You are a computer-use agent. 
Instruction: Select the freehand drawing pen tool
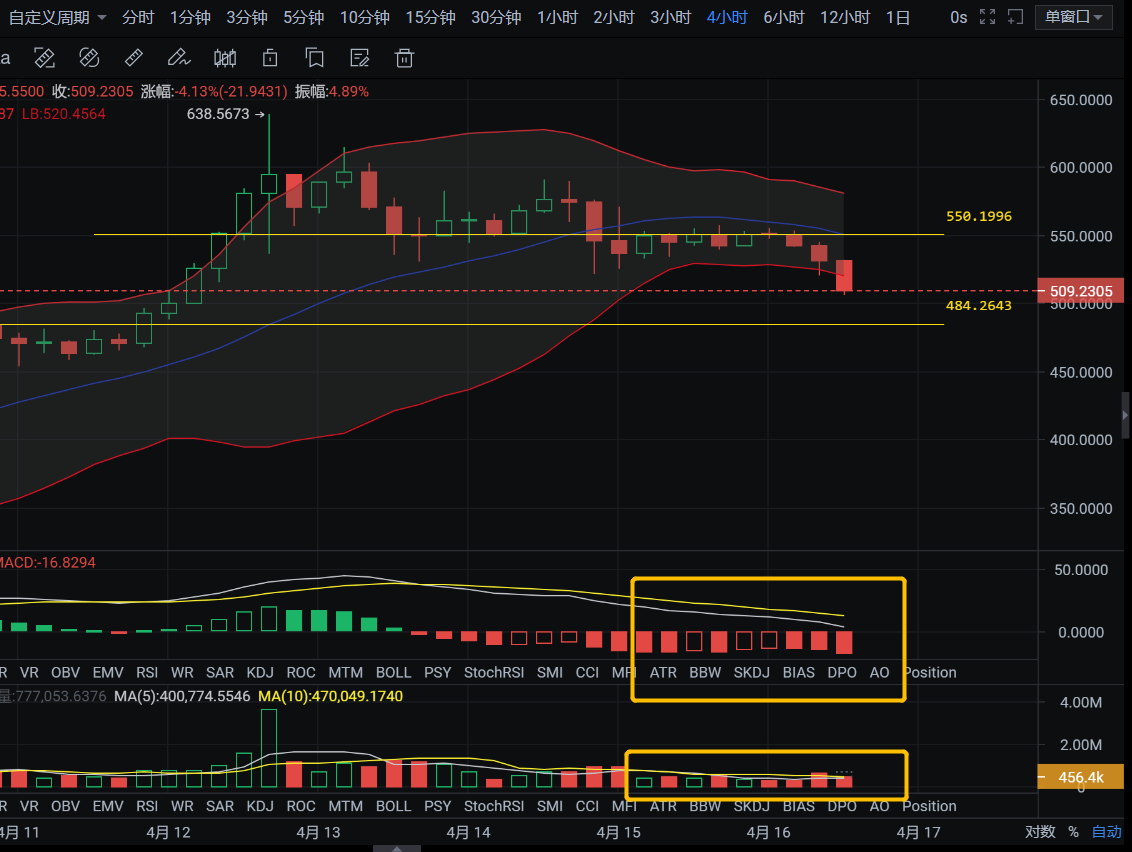pyautogui.click(x=178, y=58)
